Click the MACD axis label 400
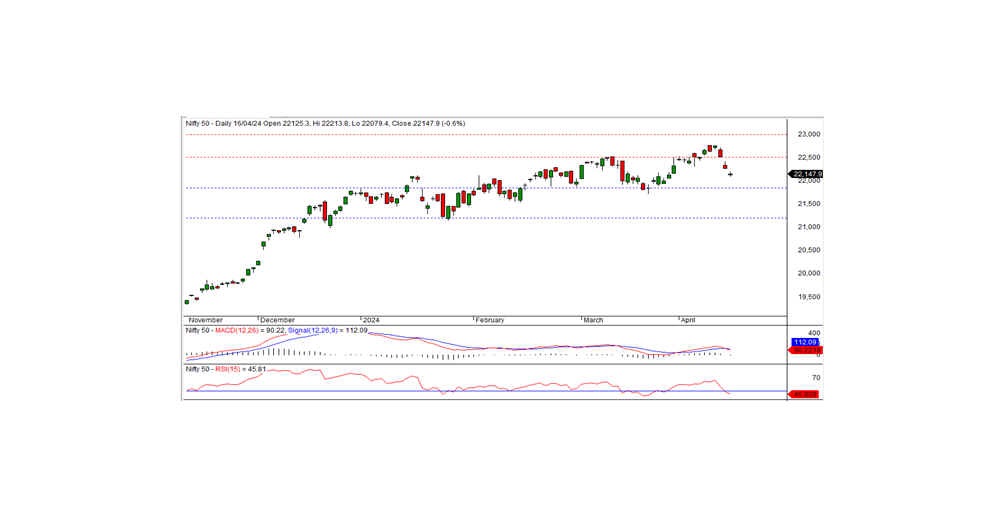This screenshot has height=527, width=996. click(814, 332)
